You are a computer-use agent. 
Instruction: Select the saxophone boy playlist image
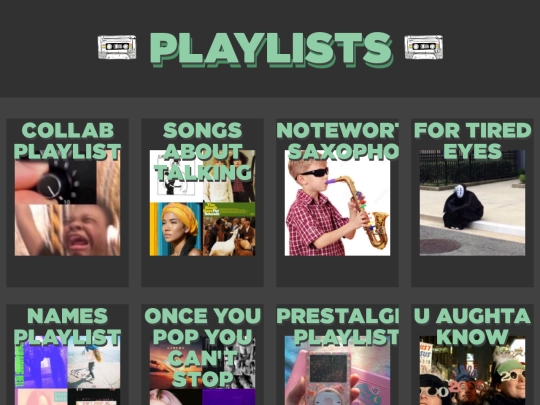[x=338, y=203]
